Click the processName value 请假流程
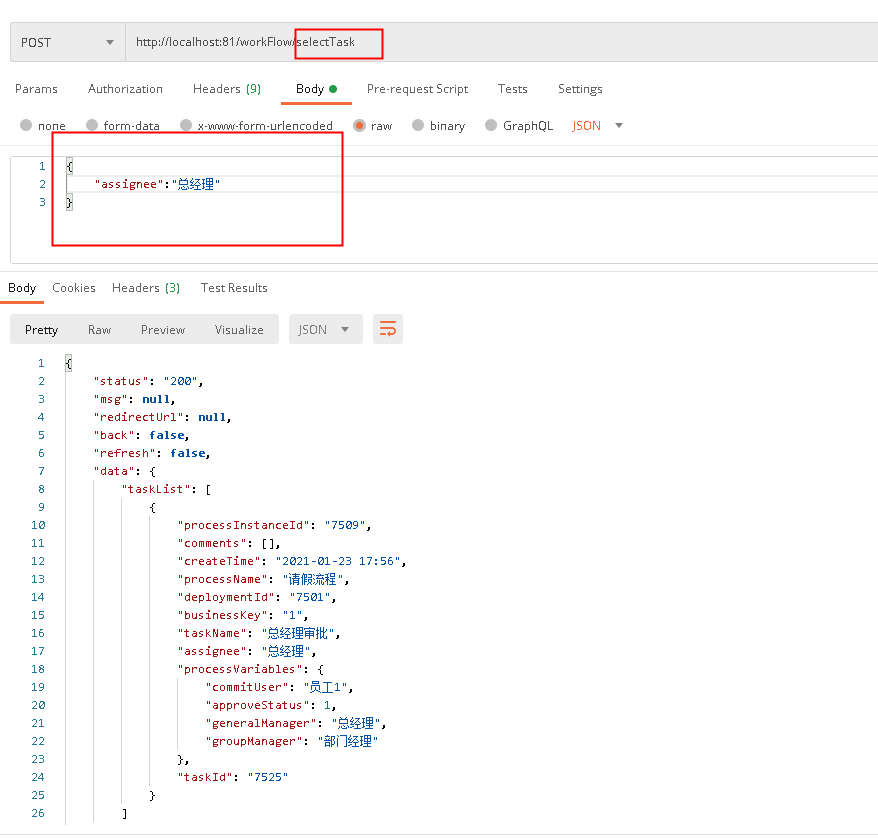The image size is (878, 838). (x=312, y=579)
